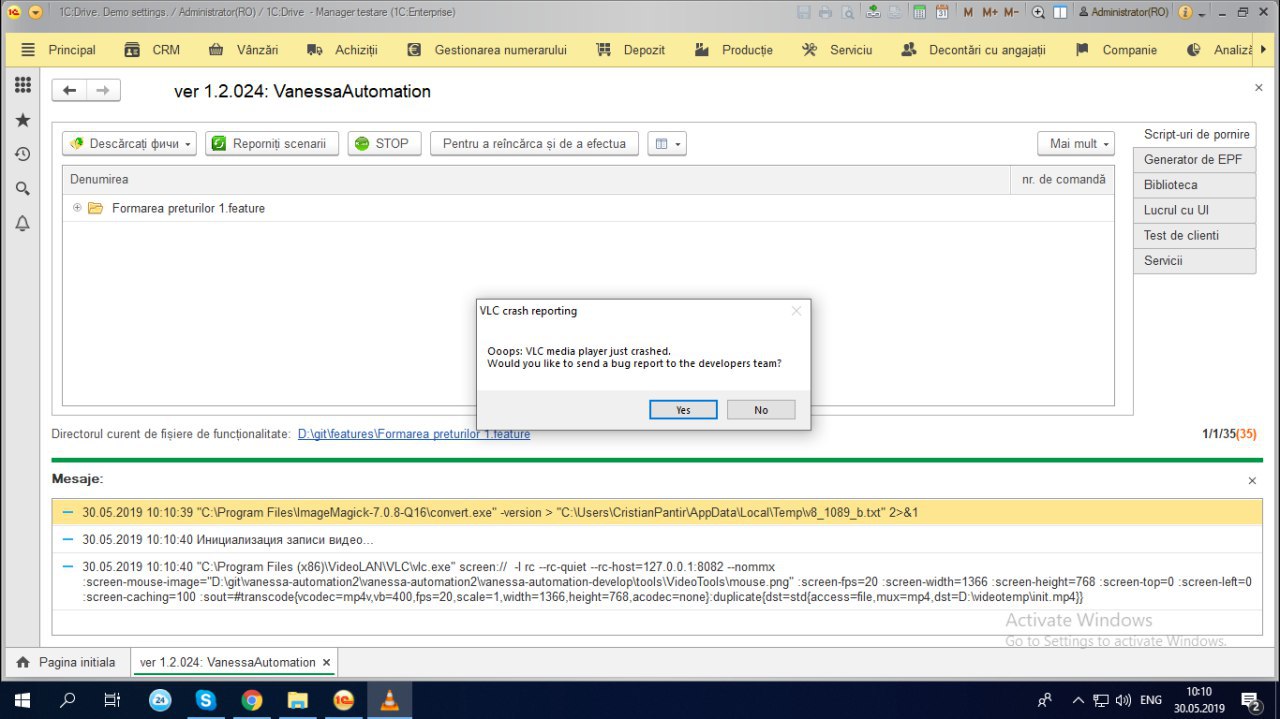Sort by the Denumirea column header

coord(537,179)
